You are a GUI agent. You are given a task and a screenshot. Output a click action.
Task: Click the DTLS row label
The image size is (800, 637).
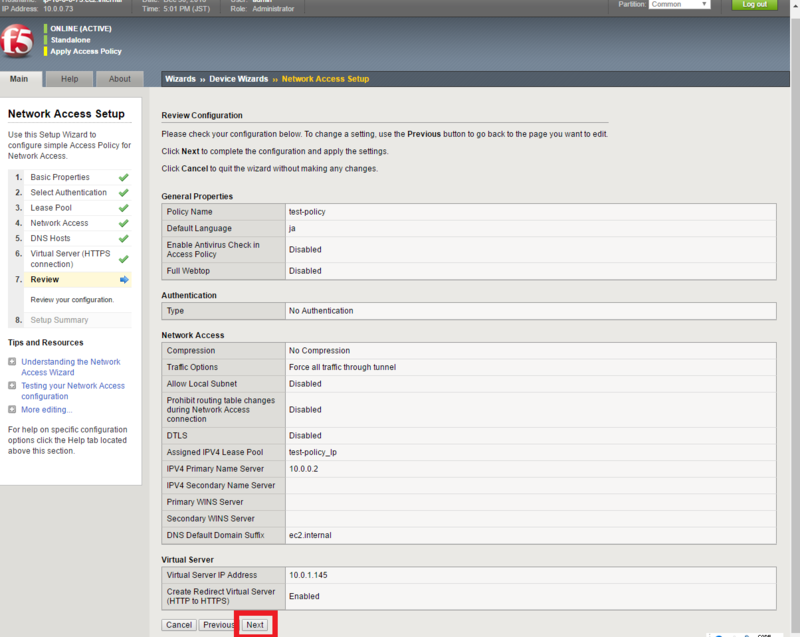(x=177, y=436)
